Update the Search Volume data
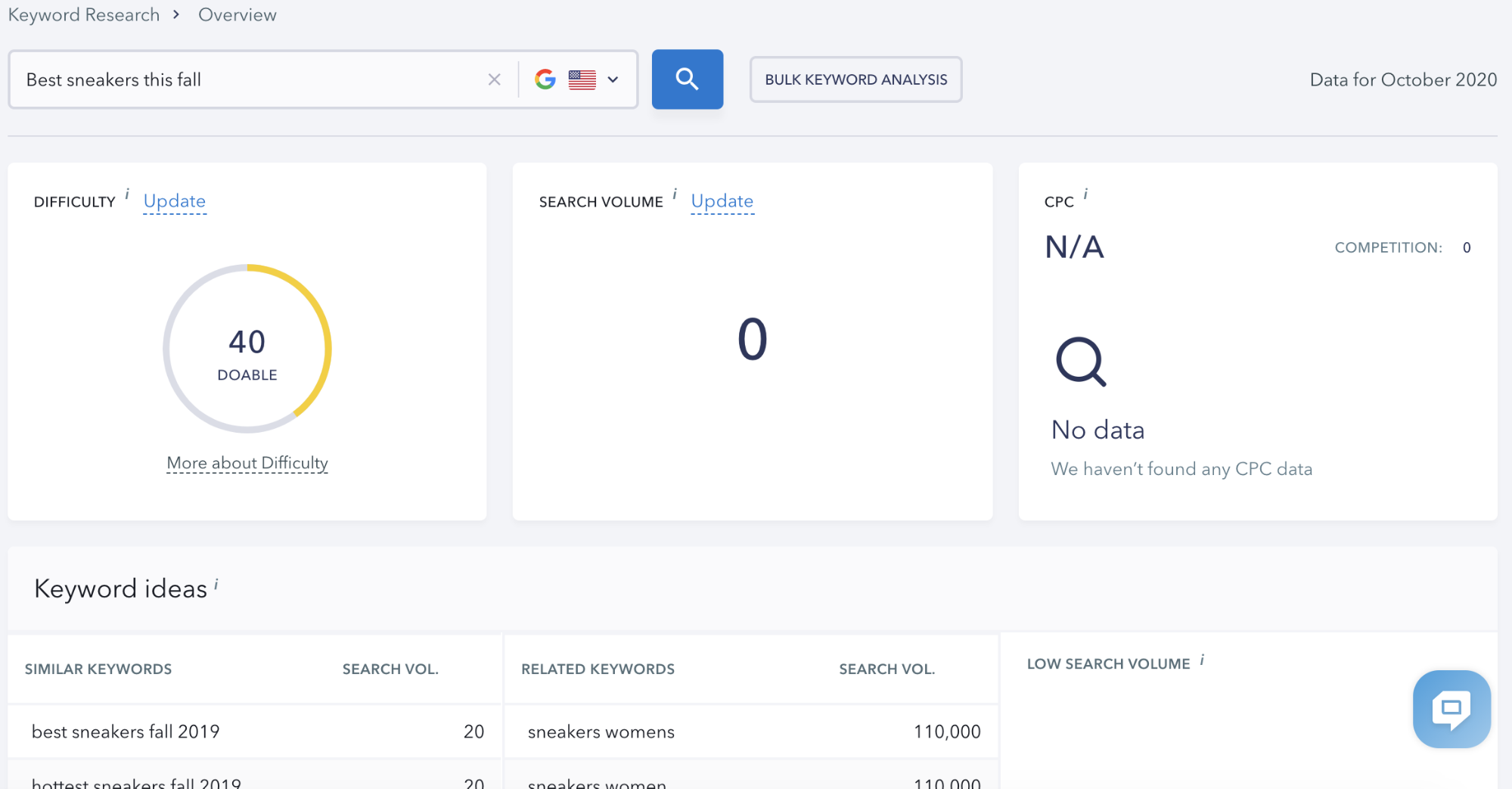The image size is (1512, 789). [722, 201]
